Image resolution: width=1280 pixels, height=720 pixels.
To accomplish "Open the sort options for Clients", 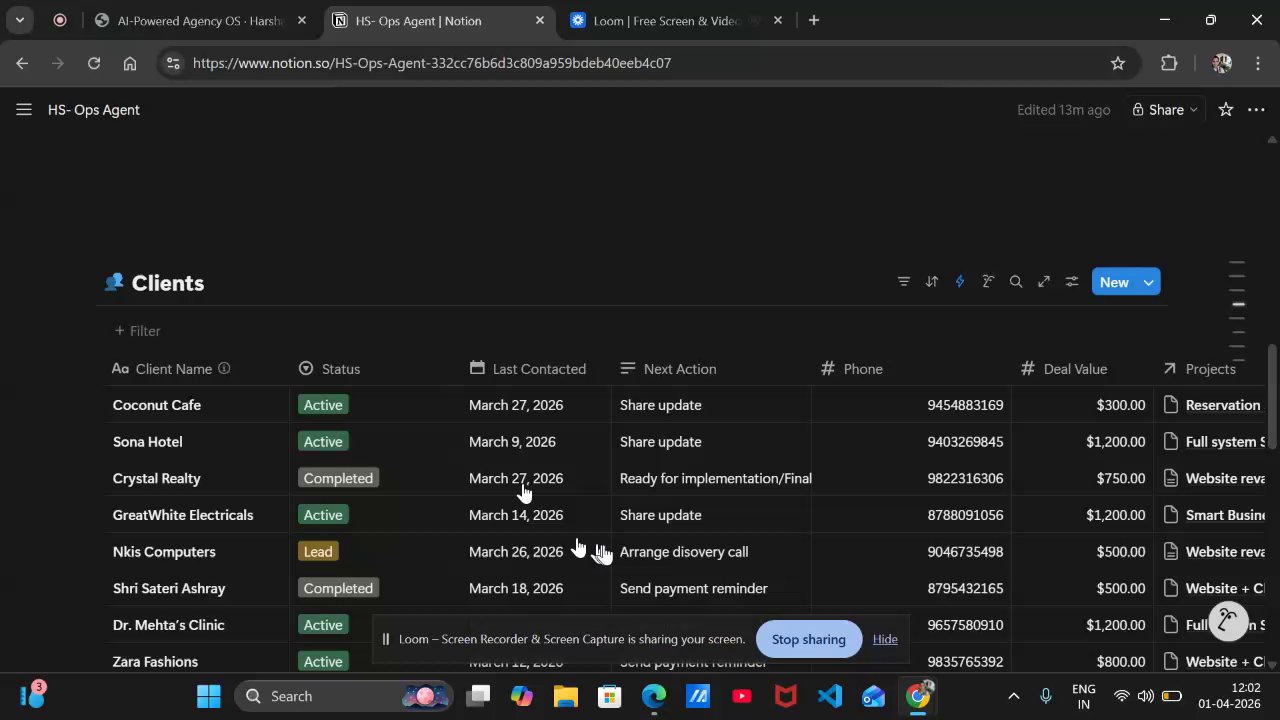I will [932, 282].
